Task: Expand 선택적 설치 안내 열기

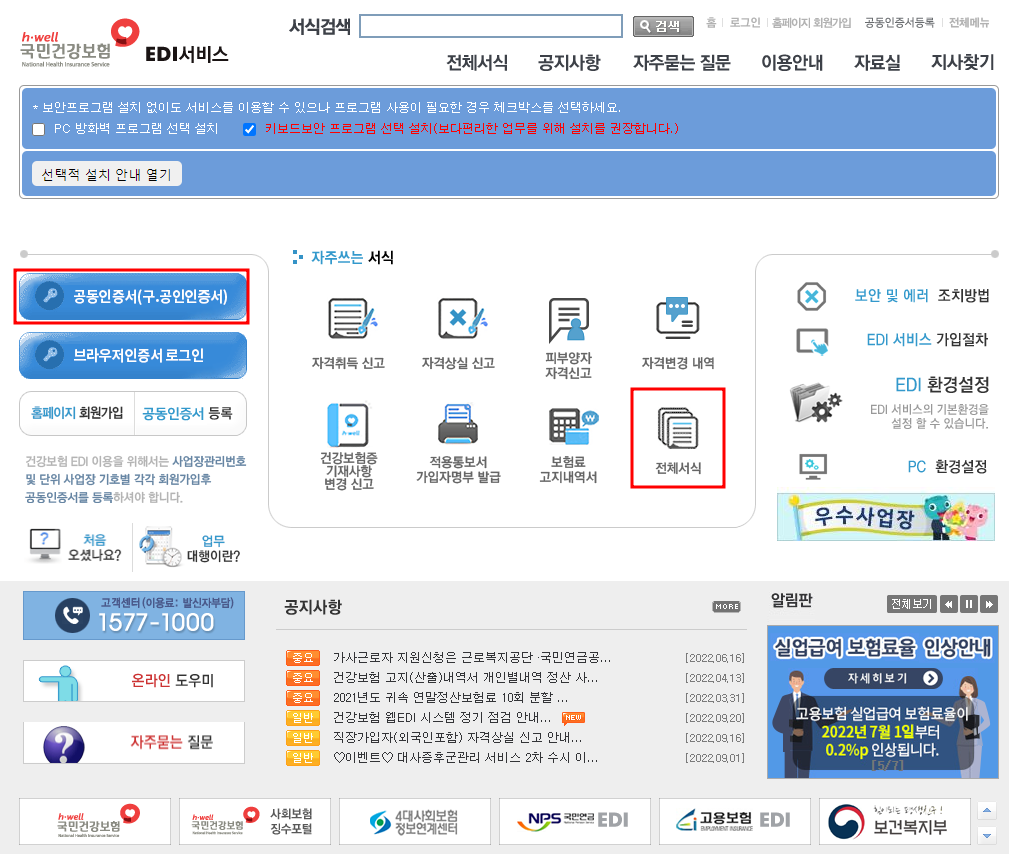Action: coord(107,174)
